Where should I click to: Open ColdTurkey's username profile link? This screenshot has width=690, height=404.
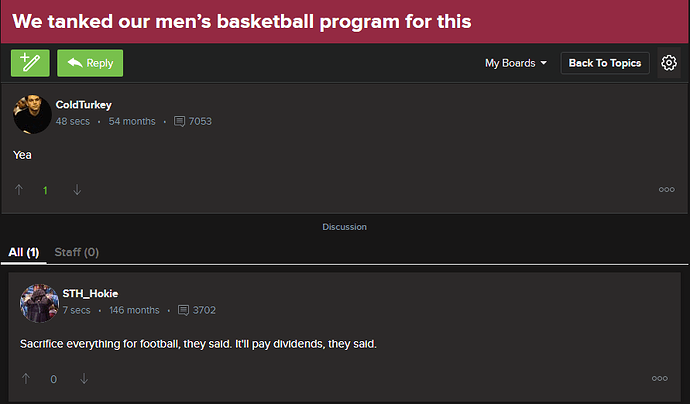tap(85, 105)
